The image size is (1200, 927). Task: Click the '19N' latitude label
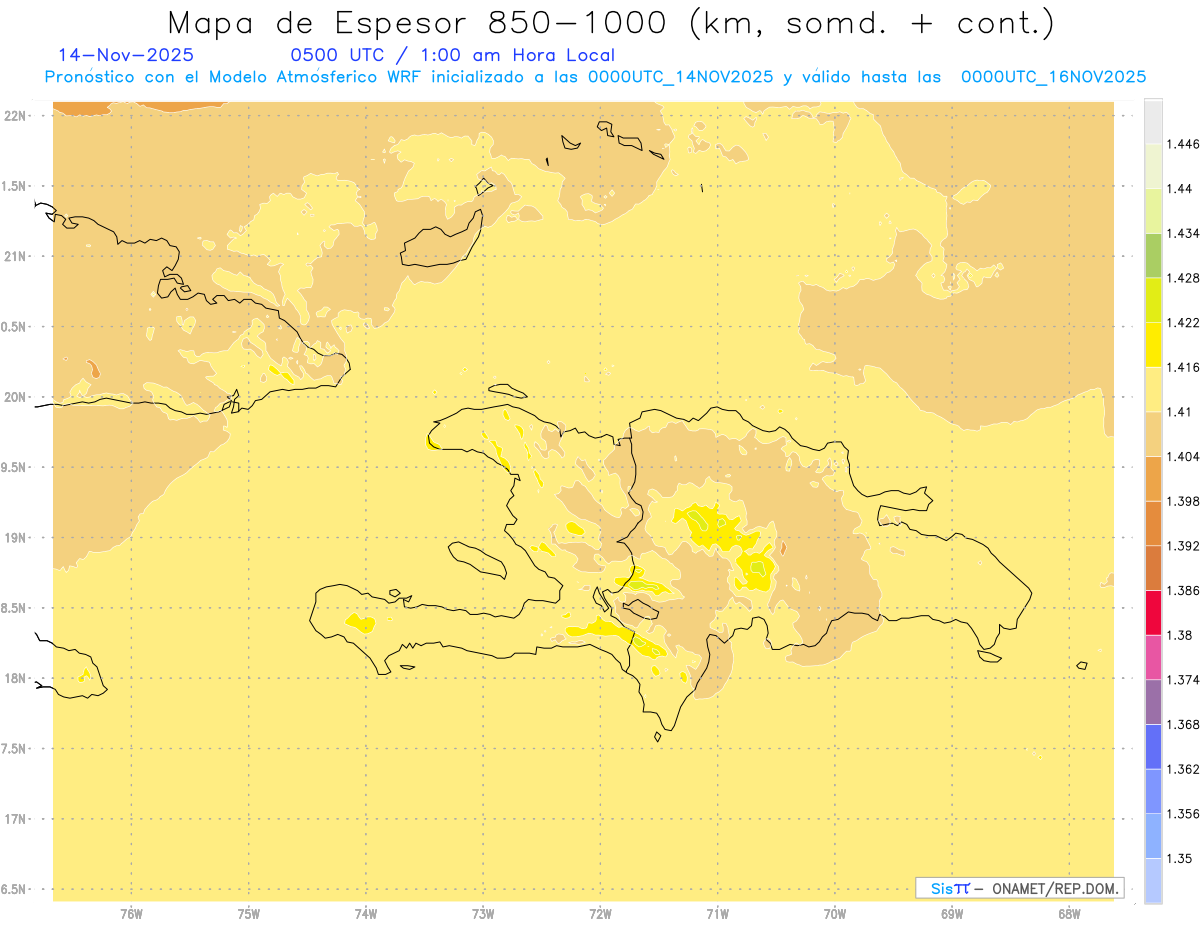pyautogui.click(x=15, y=538)
